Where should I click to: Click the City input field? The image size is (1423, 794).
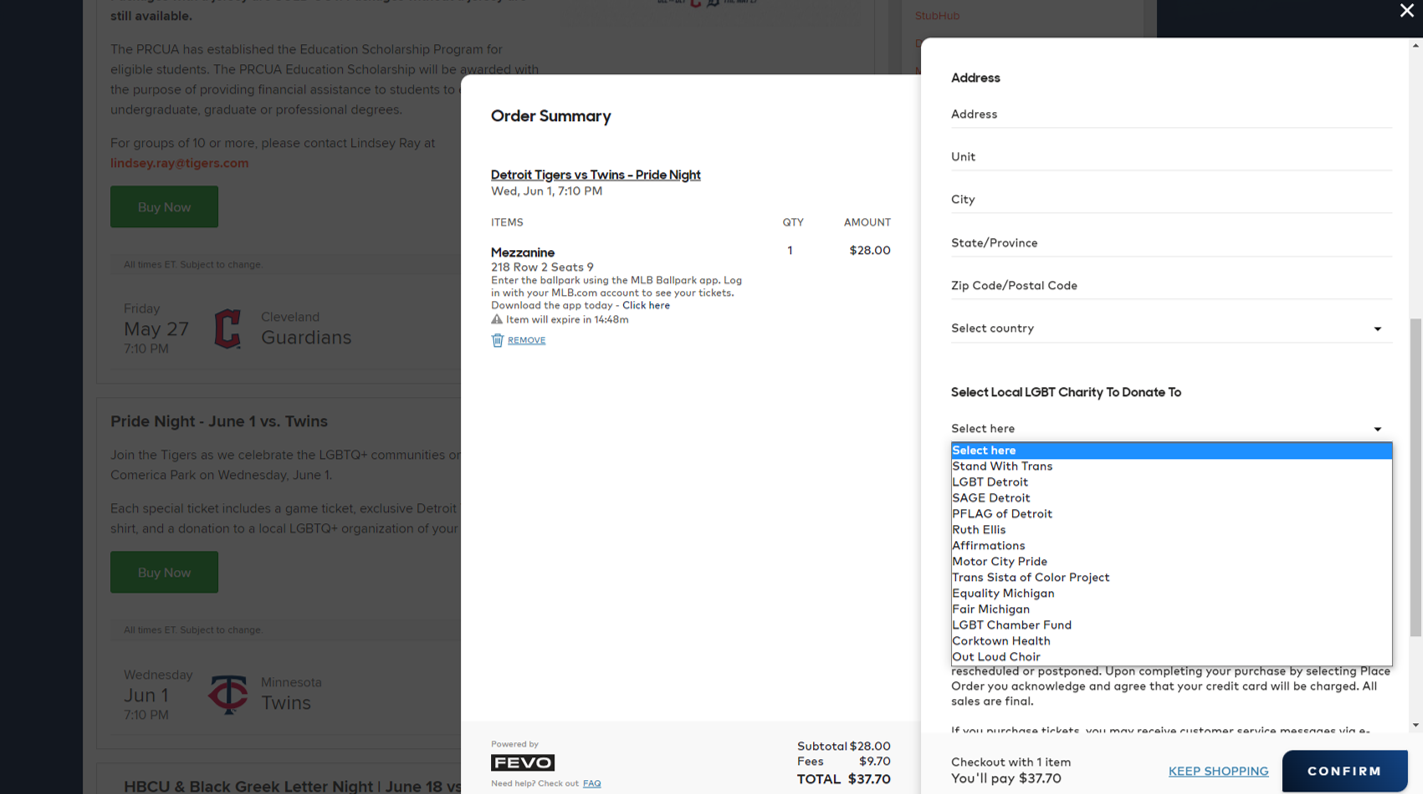(x=1170, y=199)
